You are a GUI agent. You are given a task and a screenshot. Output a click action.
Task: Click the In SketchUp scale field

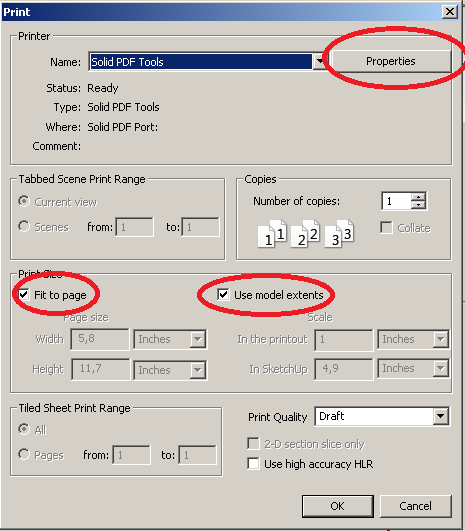[x=343, y=368]
